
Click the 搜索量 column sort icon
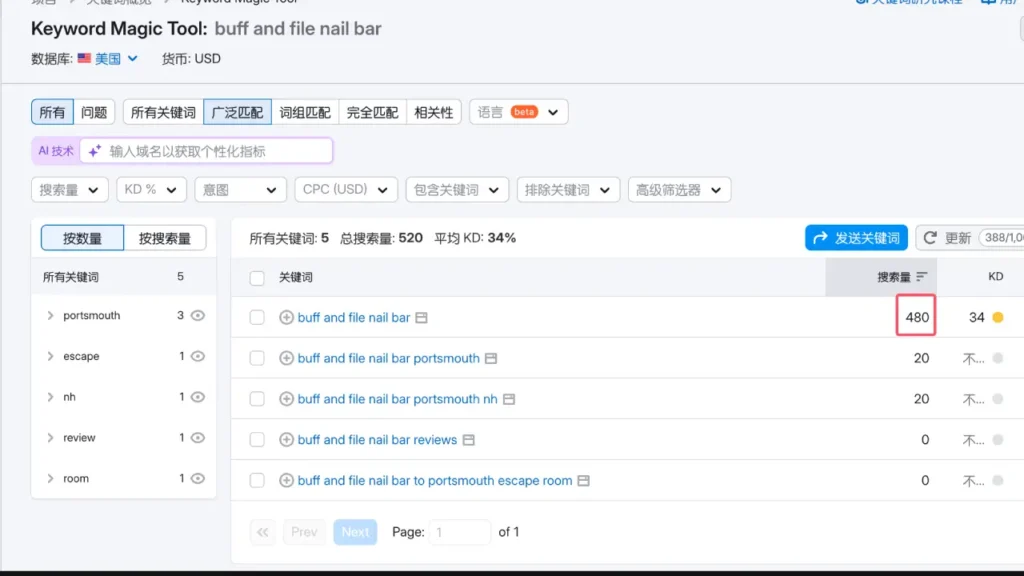pos(921,277)
